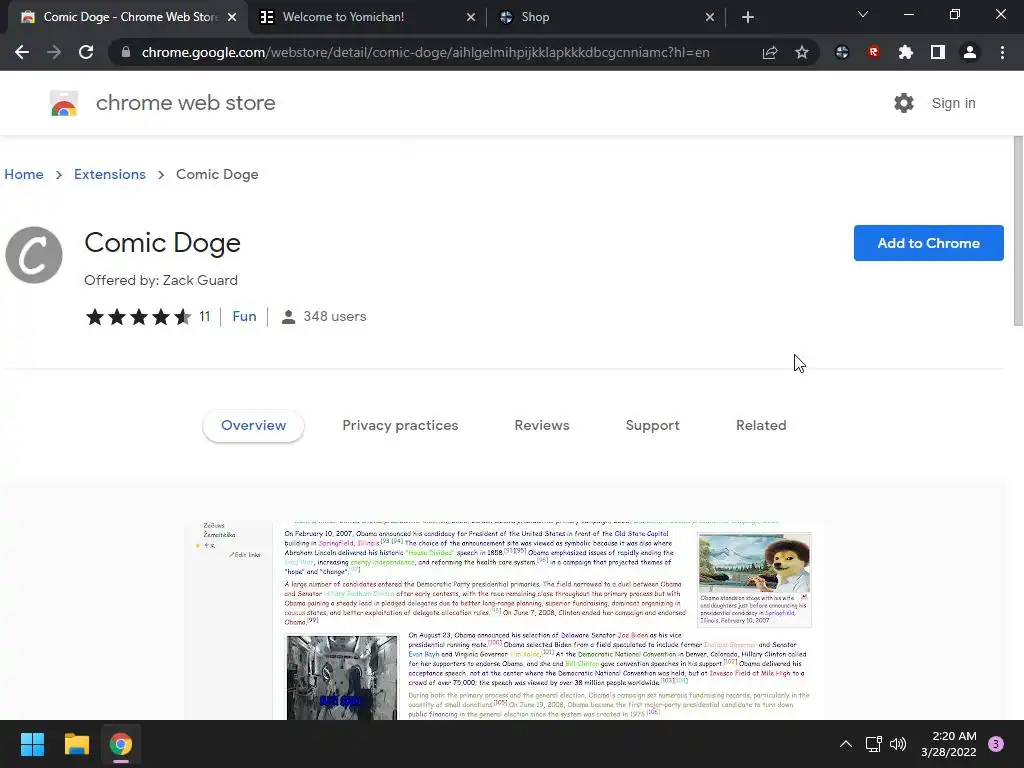Click the extension screenshot preview

point(503,620)
